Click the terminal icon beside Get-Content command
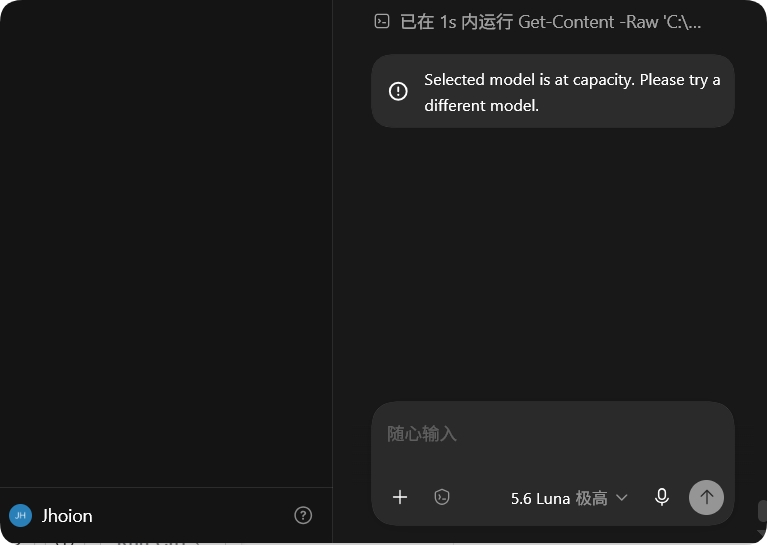Screen dimensions: 767x545 pos(382,22)
